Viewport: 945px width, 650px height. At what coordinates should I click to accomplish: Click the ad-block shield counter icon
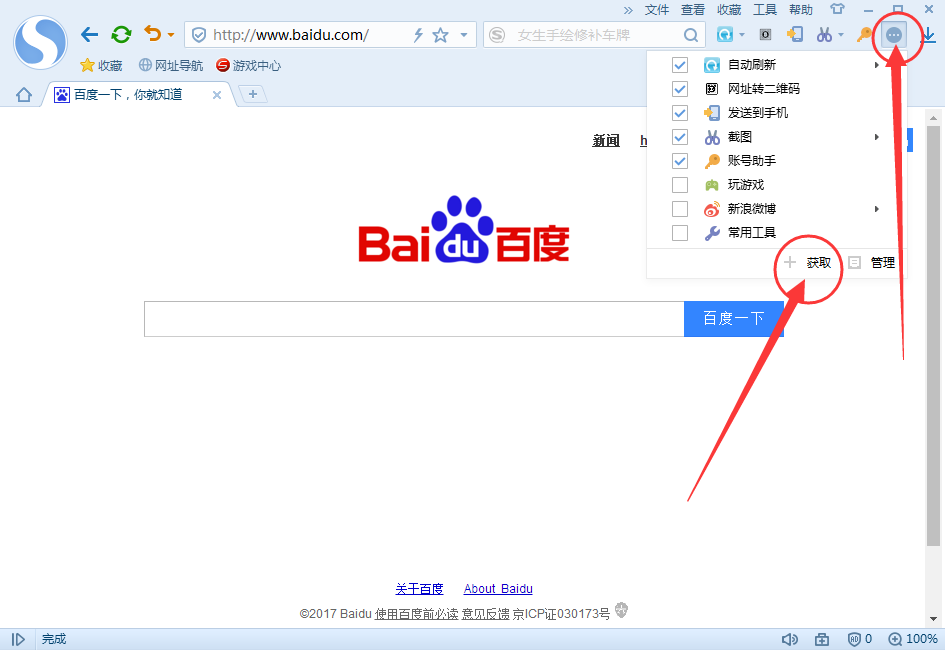coord(860,639)
